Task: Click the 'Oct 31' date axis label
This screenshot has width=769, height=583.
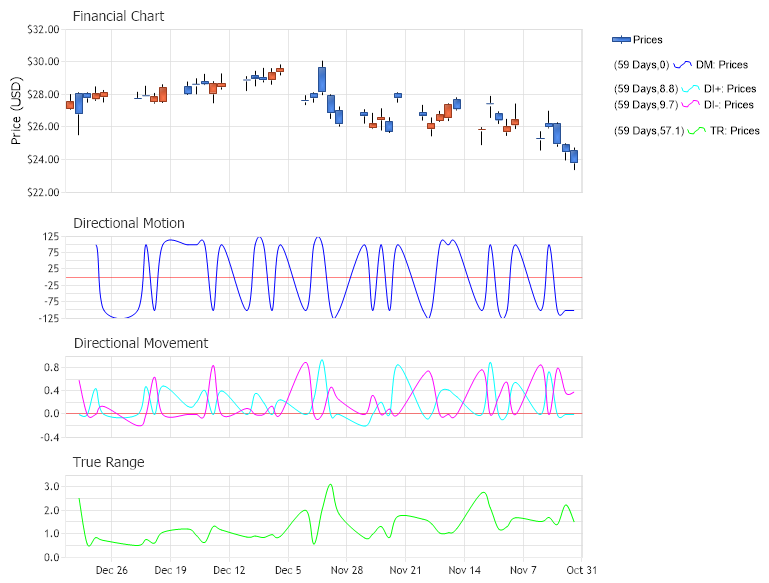Action: point(581,571)
